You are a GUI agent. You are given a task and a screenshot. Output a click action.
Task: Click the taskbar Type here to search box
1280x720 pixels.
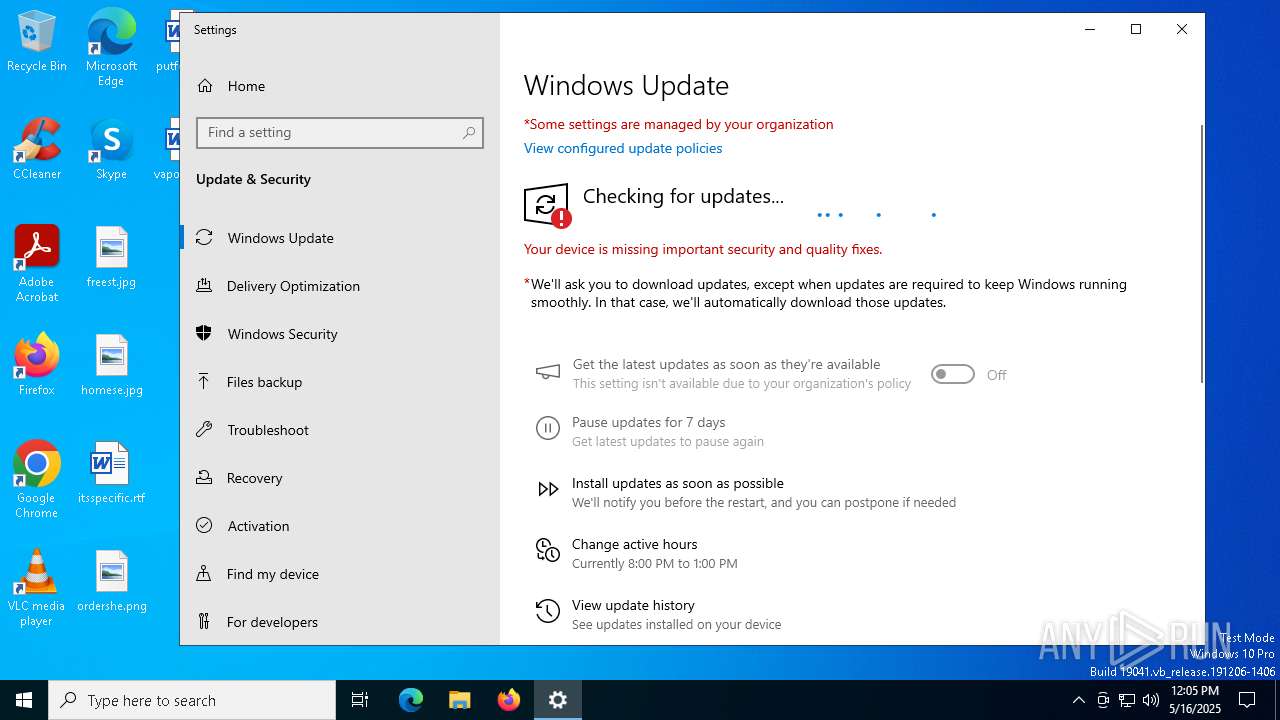coord(192,700)
